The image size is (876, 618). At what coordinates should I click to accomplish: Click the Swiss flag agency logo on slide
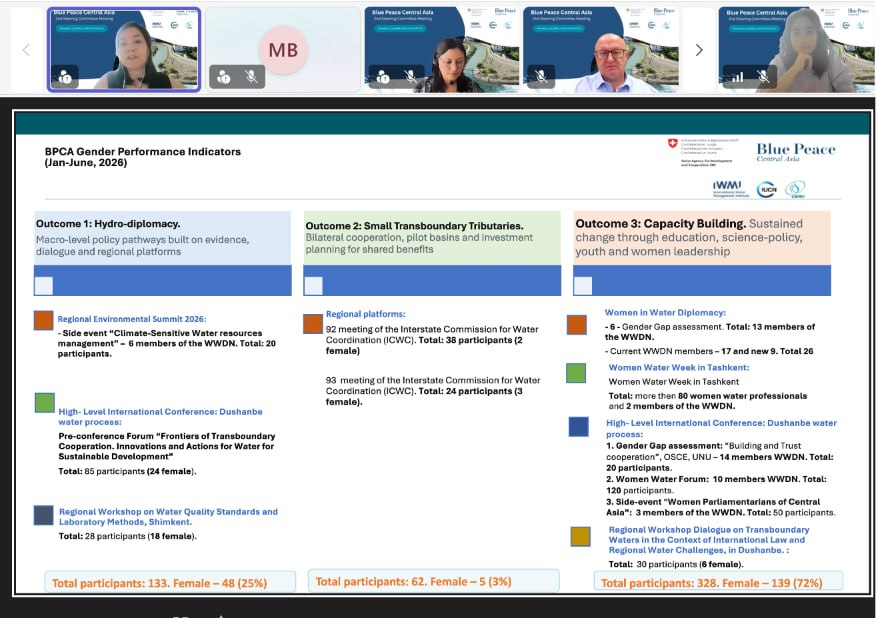(703, 152)
